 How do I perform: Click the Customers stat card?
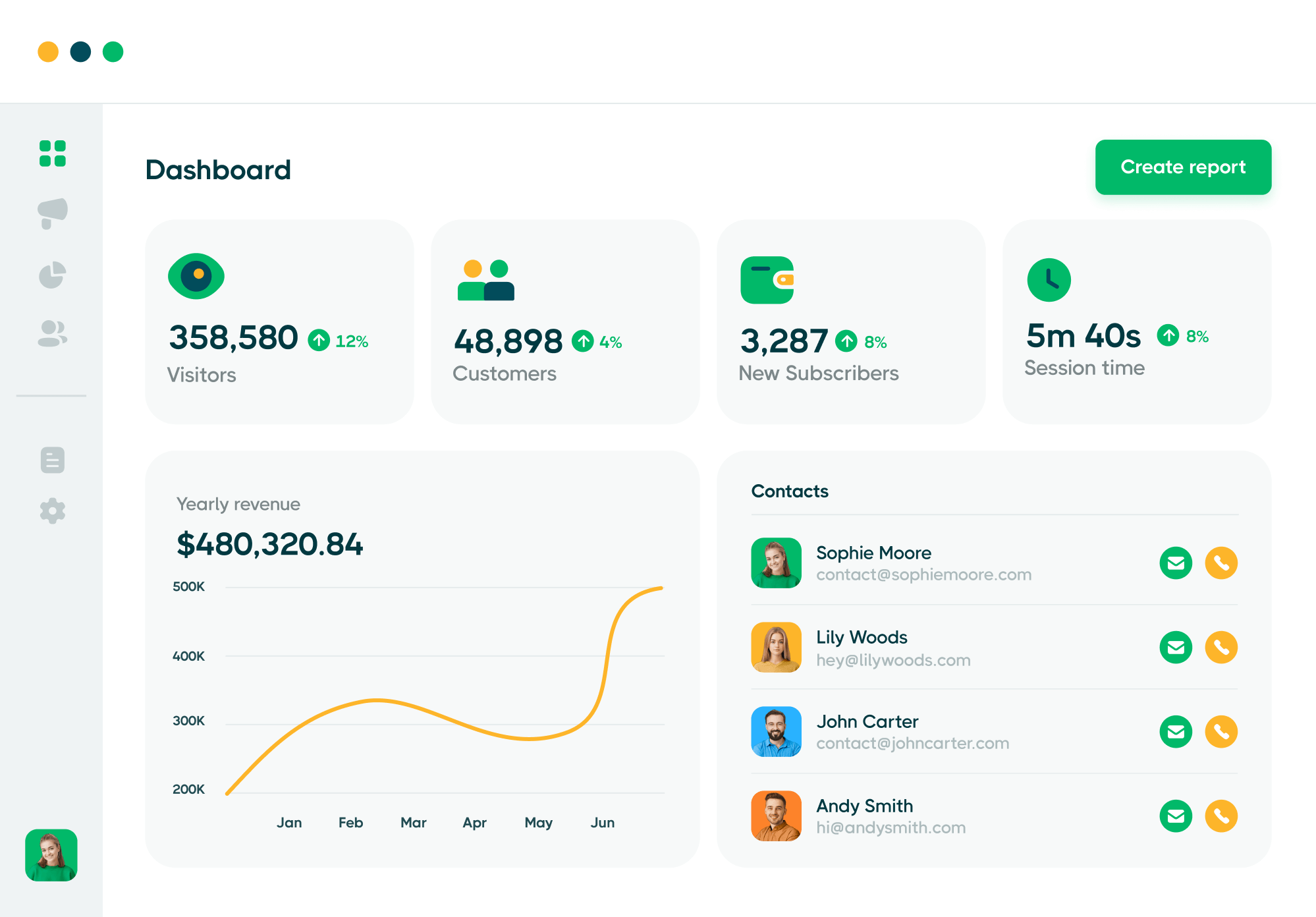click(x=565, y=321)
